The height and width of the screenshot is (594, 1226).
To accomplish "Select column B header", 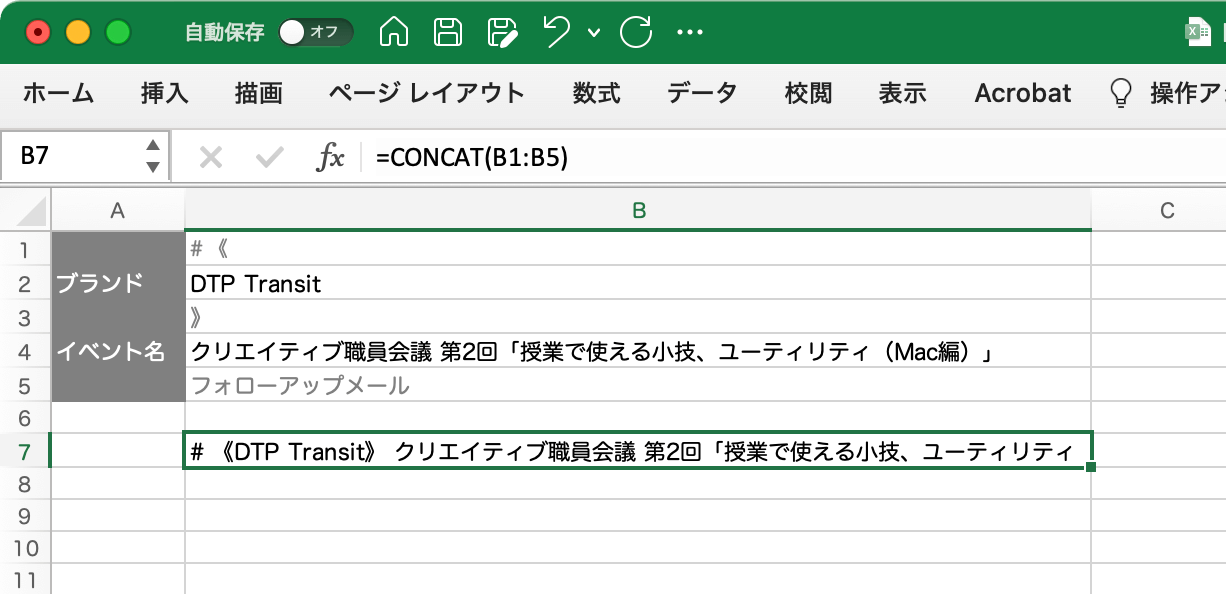I will click(x=638, y=210).
